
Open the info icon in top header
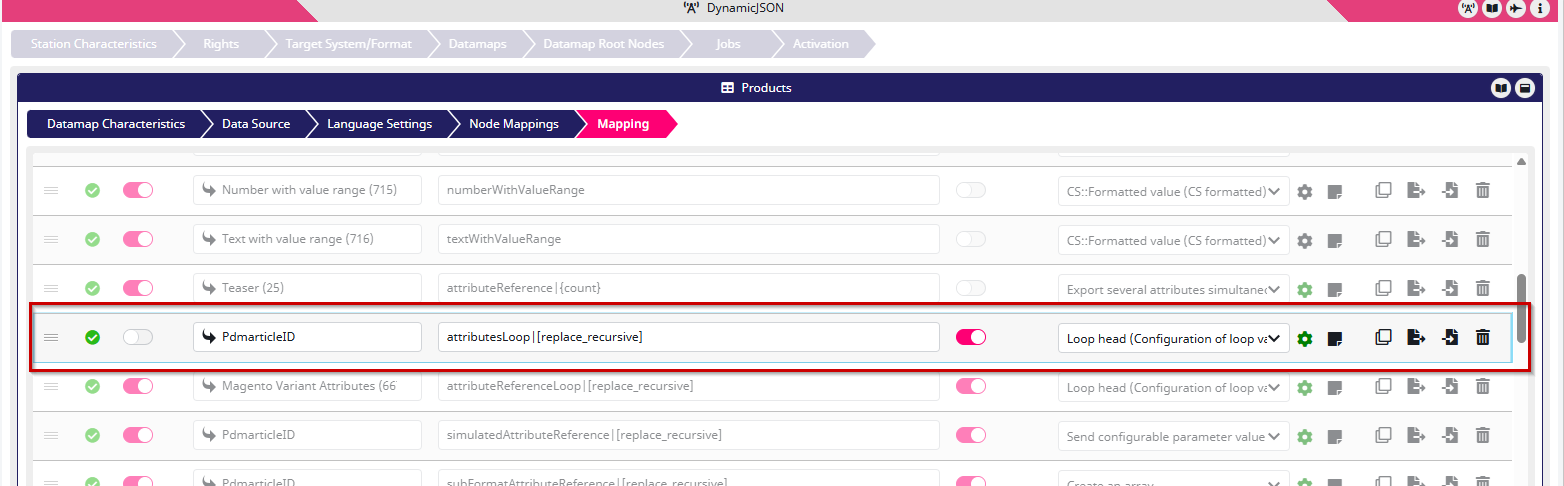click(1540, 9)
